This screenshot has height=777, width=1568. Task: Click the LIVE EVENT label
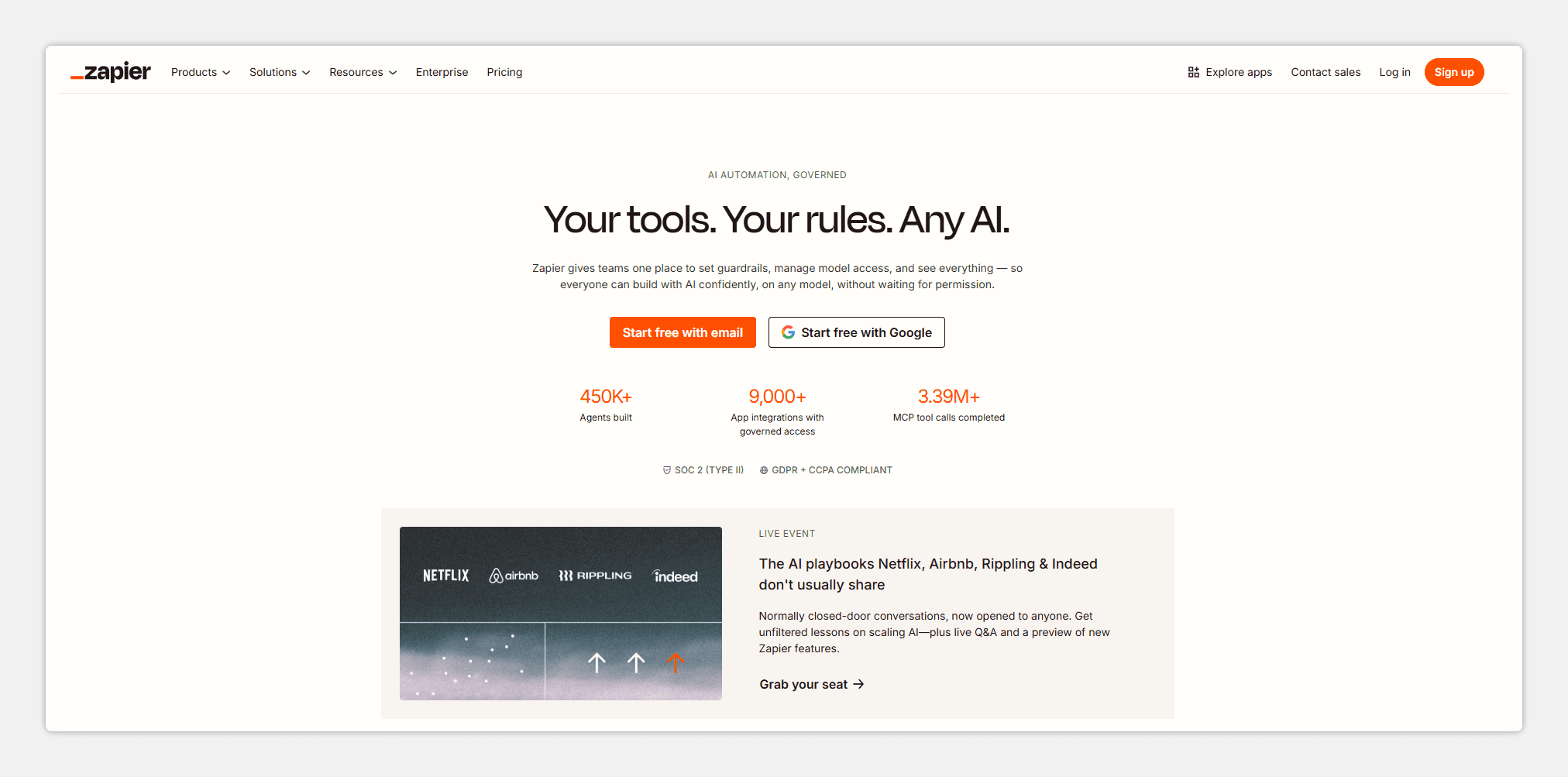(x=786, y=534)
